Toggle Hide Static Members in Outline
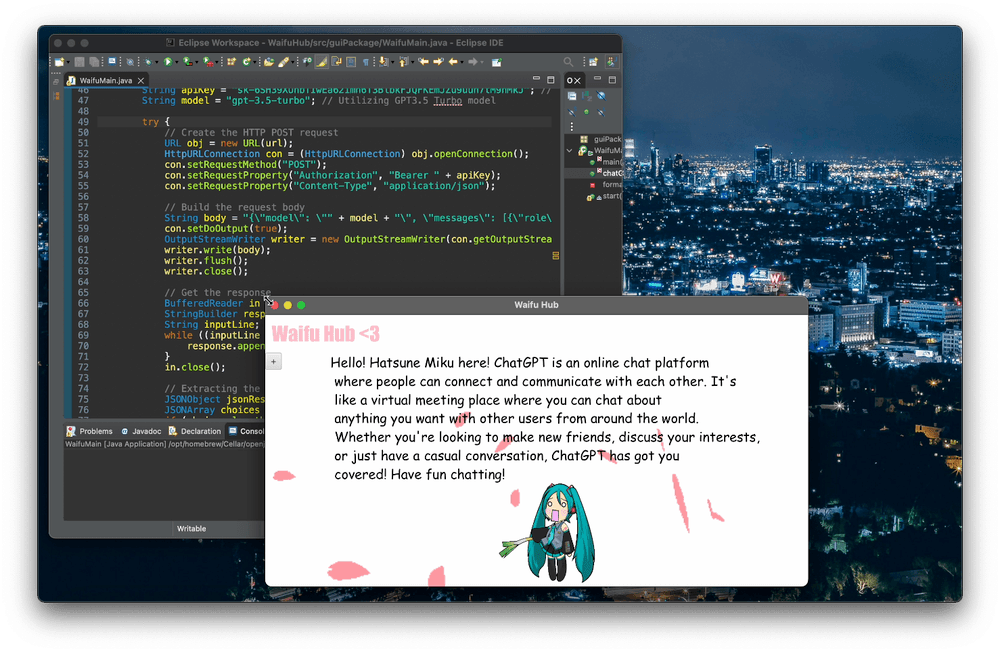The width and height of the screenshot is (1000, 652). [x=572, y=112]
